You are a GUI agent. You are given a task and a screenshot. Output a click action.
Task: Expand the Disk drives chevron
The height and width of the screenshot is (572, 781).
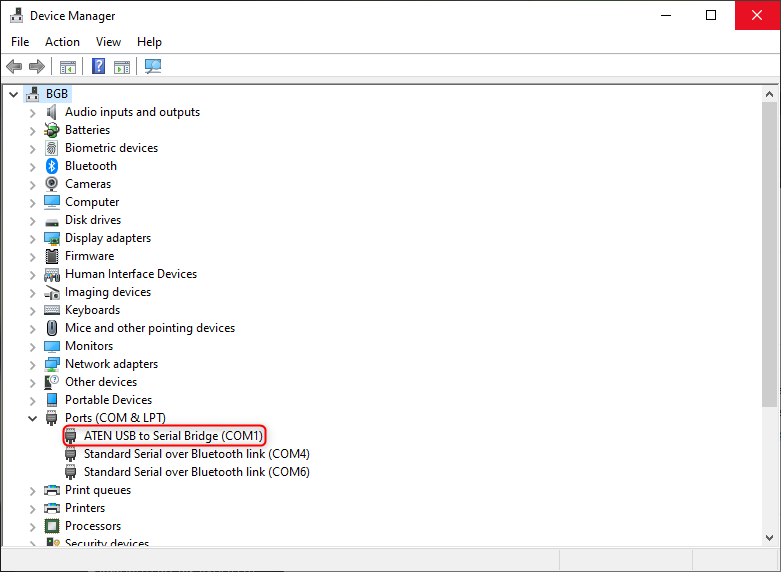tap(32, 221)
